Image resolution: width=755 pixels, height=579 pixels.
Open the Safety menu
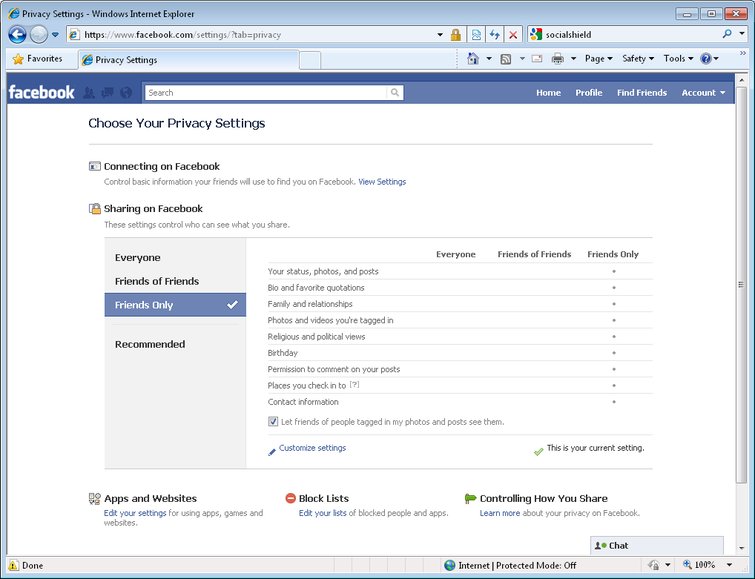pyautogui.click(x=638, y=59)
